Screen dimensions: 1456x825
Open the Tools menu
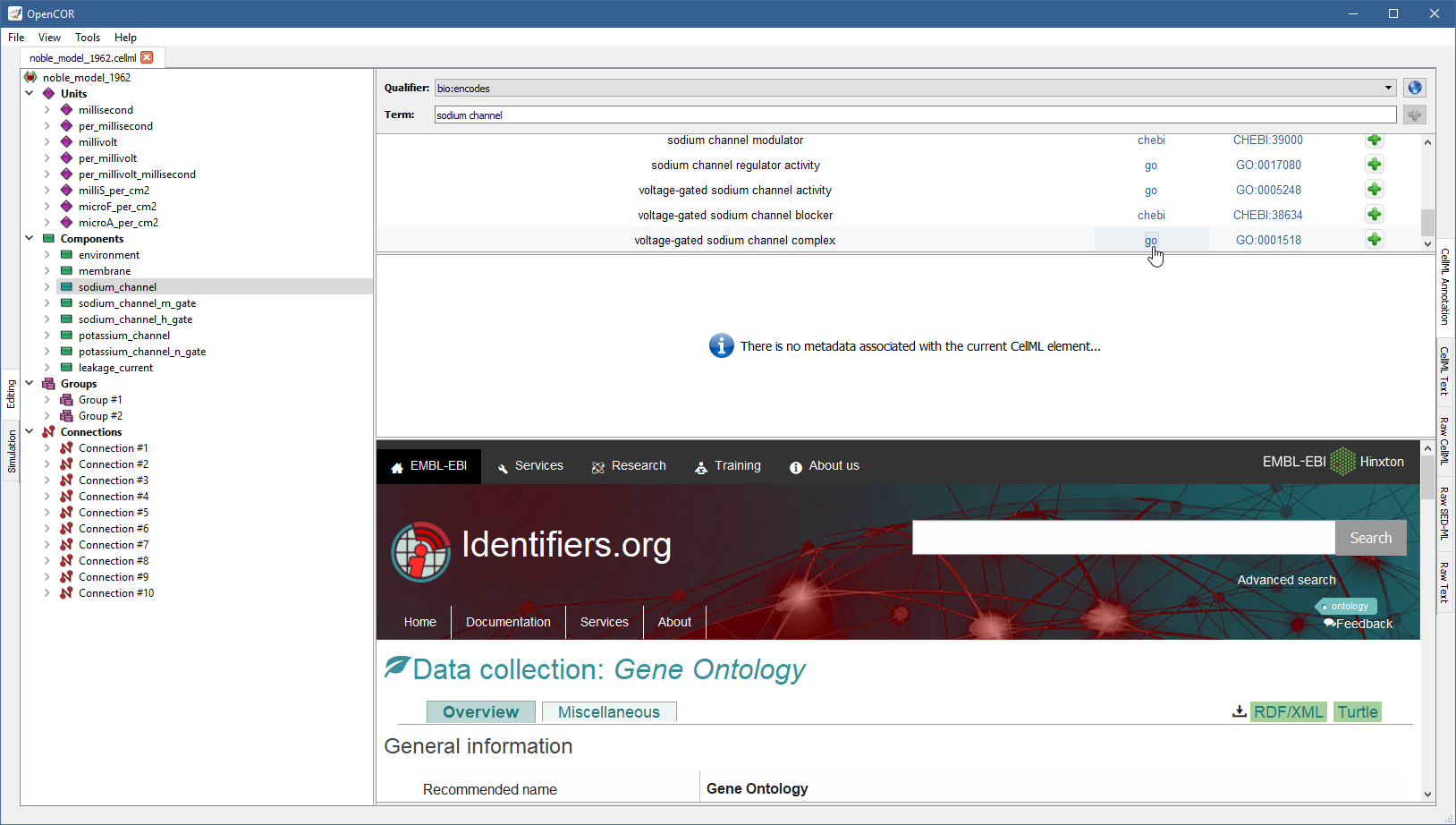pyautogui.click(x=88, y=38)
